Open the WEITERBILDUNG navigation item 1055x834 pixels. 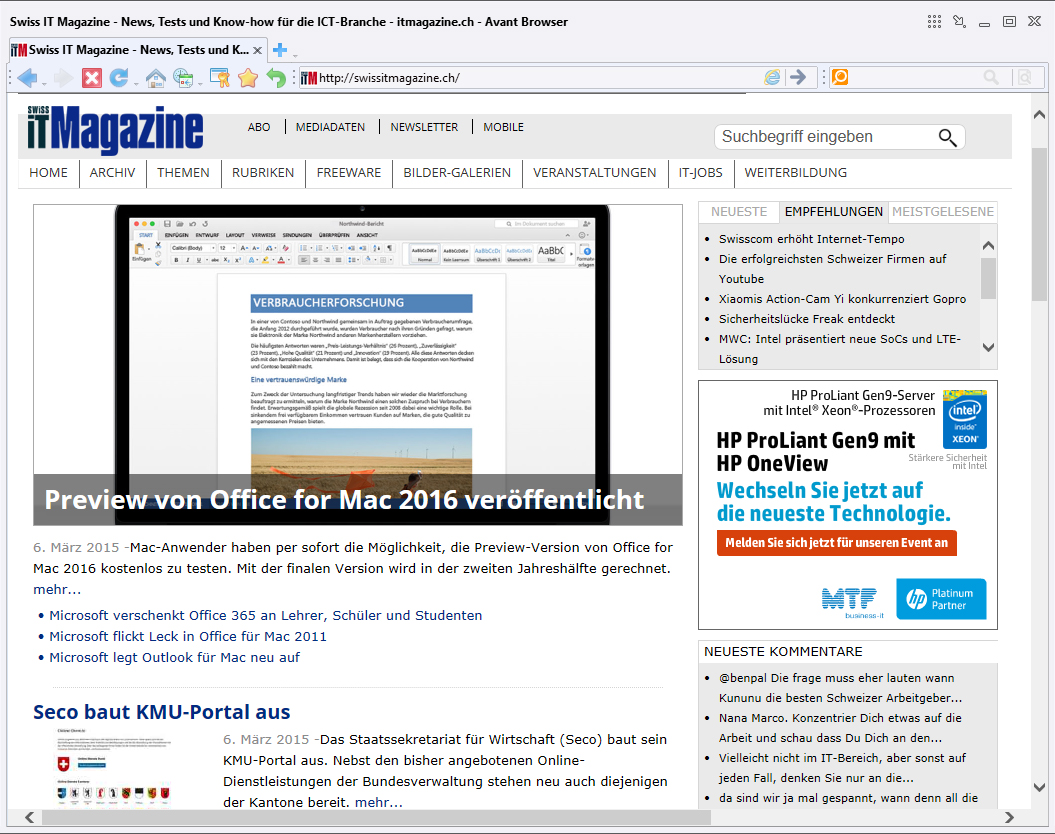[795, 173]
